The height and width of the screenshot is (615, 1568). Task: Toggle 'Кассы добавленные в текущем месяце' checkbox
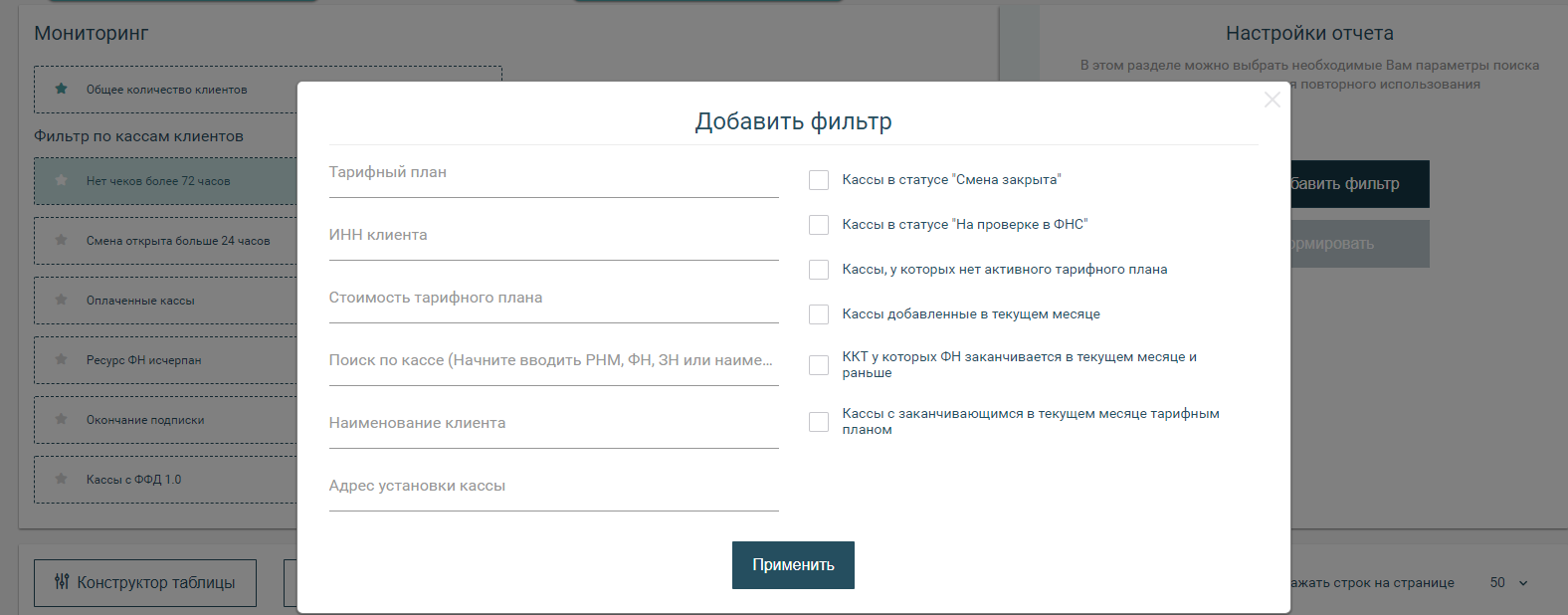[819, 314]
